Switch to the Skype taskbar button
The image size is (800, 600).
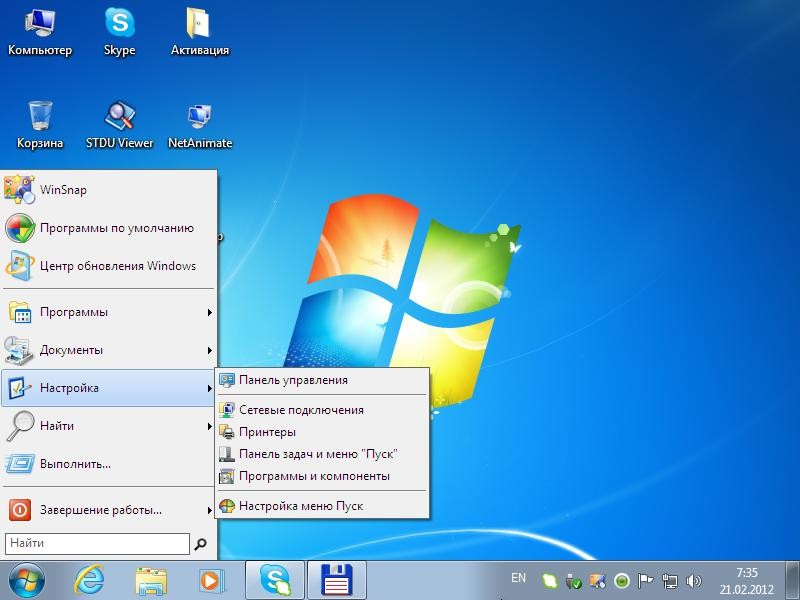[x=275, y=581]
